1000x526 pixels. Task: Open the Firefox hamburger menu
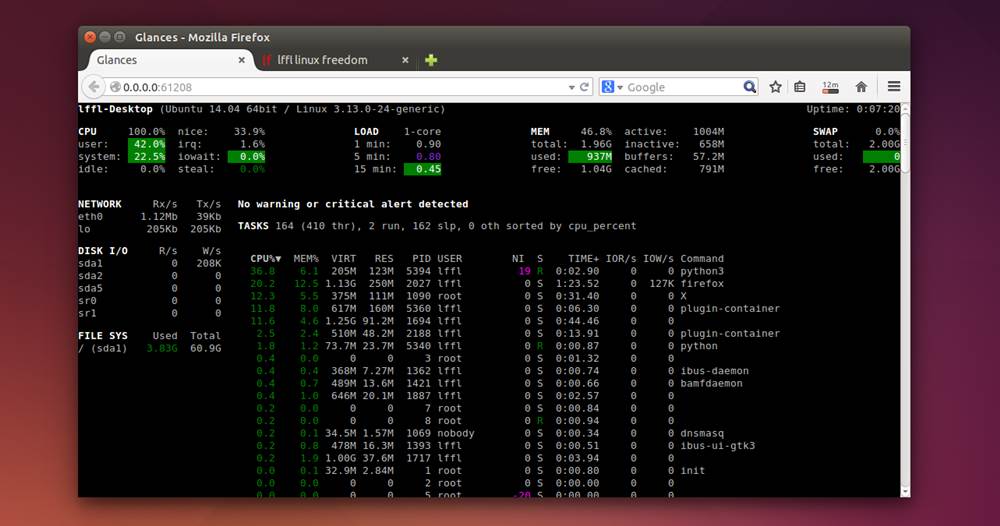(x=894, y=87)
